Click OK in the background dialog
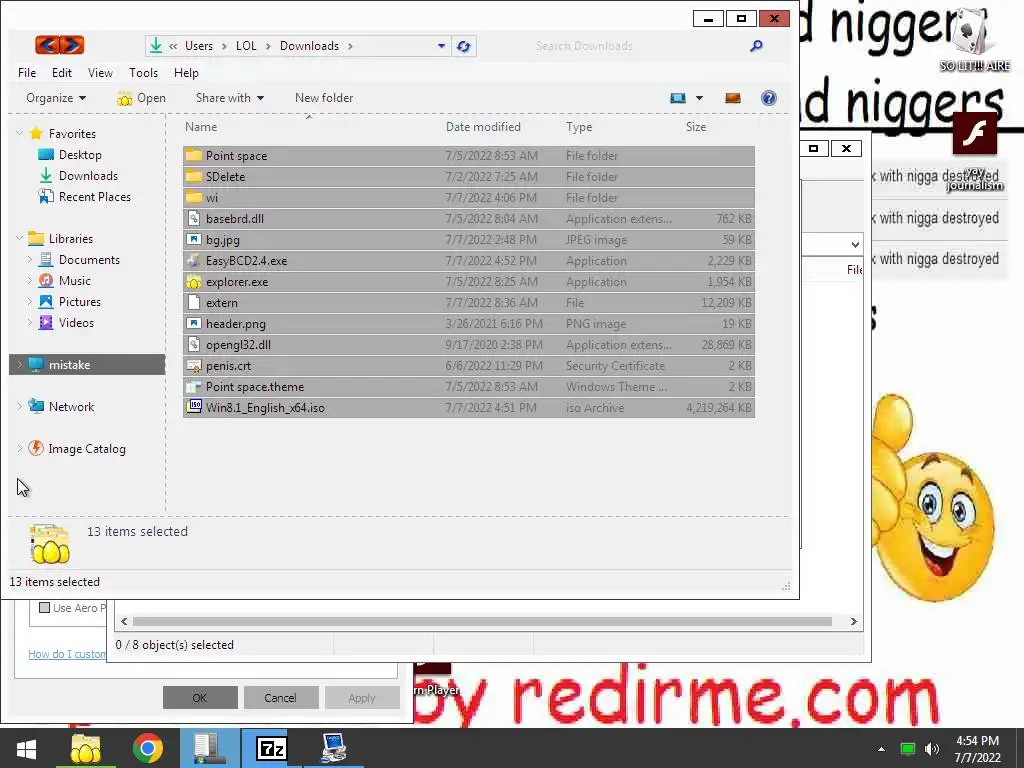Image resolution: width=1024 pixels, height=768 pixels. pos(200,697)
